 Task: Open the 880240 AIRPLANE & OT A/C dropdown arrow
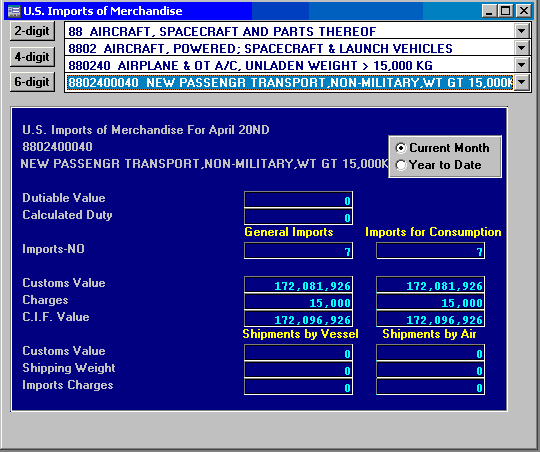click(x=521, y=65)
